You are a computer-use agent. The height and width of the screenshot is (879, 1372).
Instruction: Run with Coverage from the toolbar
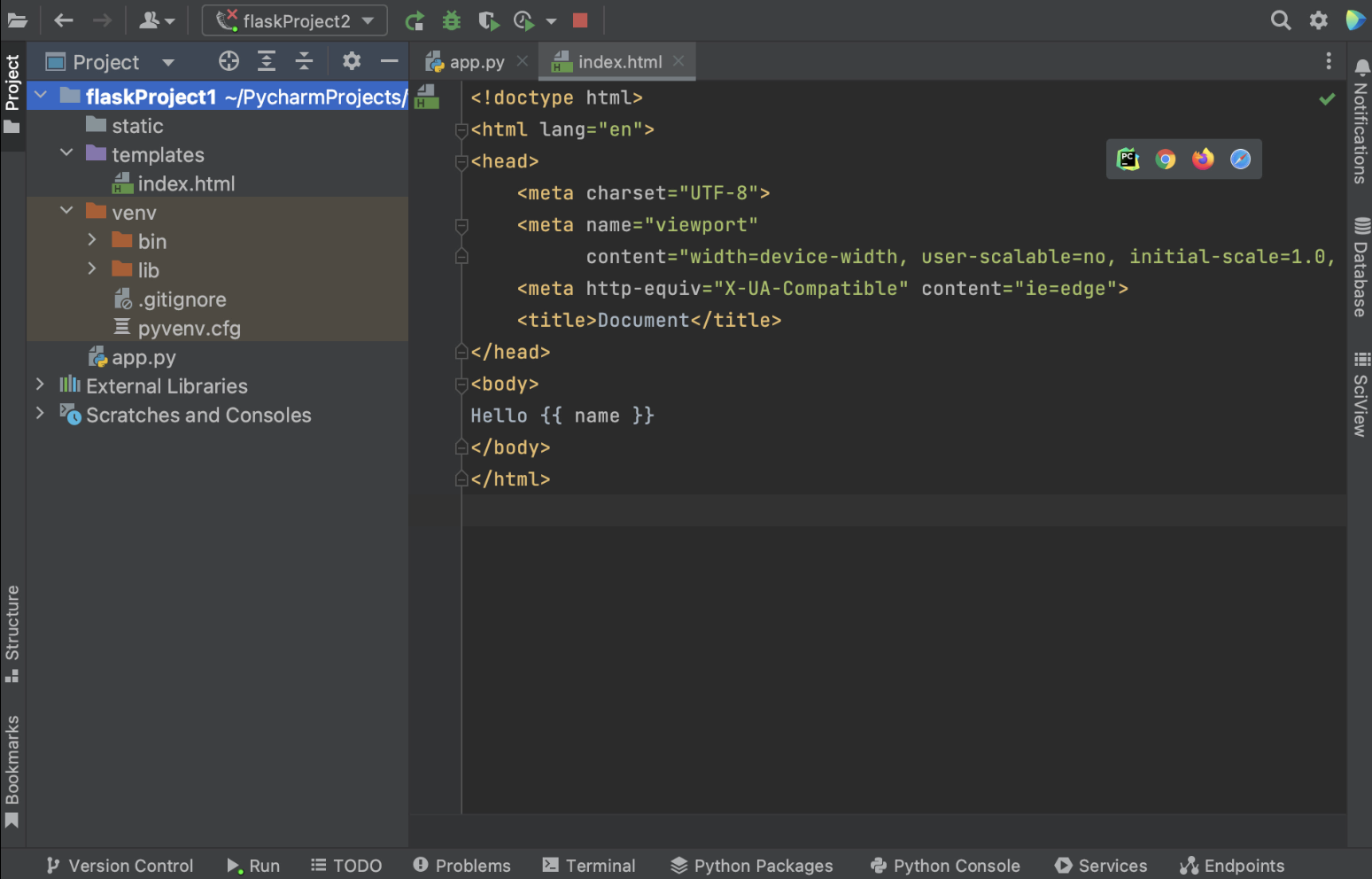pyautogui.click(x=488, y=20)
